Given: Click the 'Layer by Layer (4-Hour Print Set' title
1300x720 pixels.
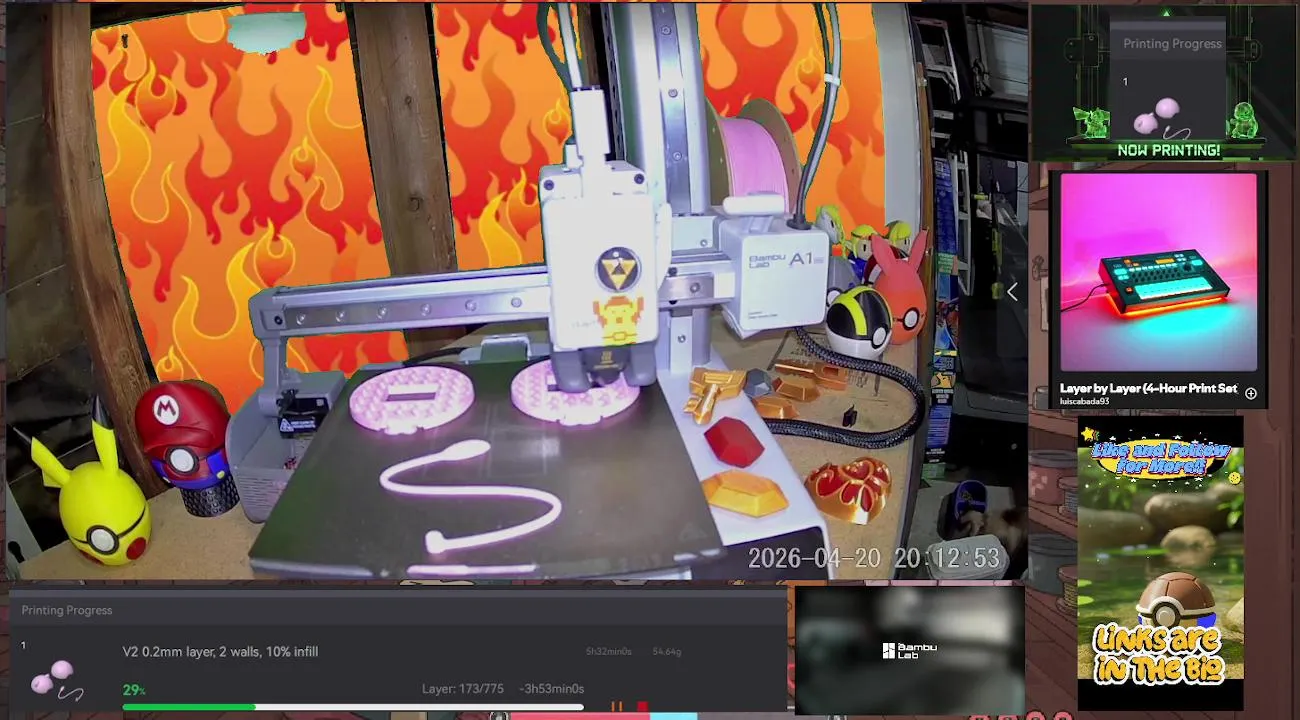Looking at the screenshot, I should tap(1148, 388).
